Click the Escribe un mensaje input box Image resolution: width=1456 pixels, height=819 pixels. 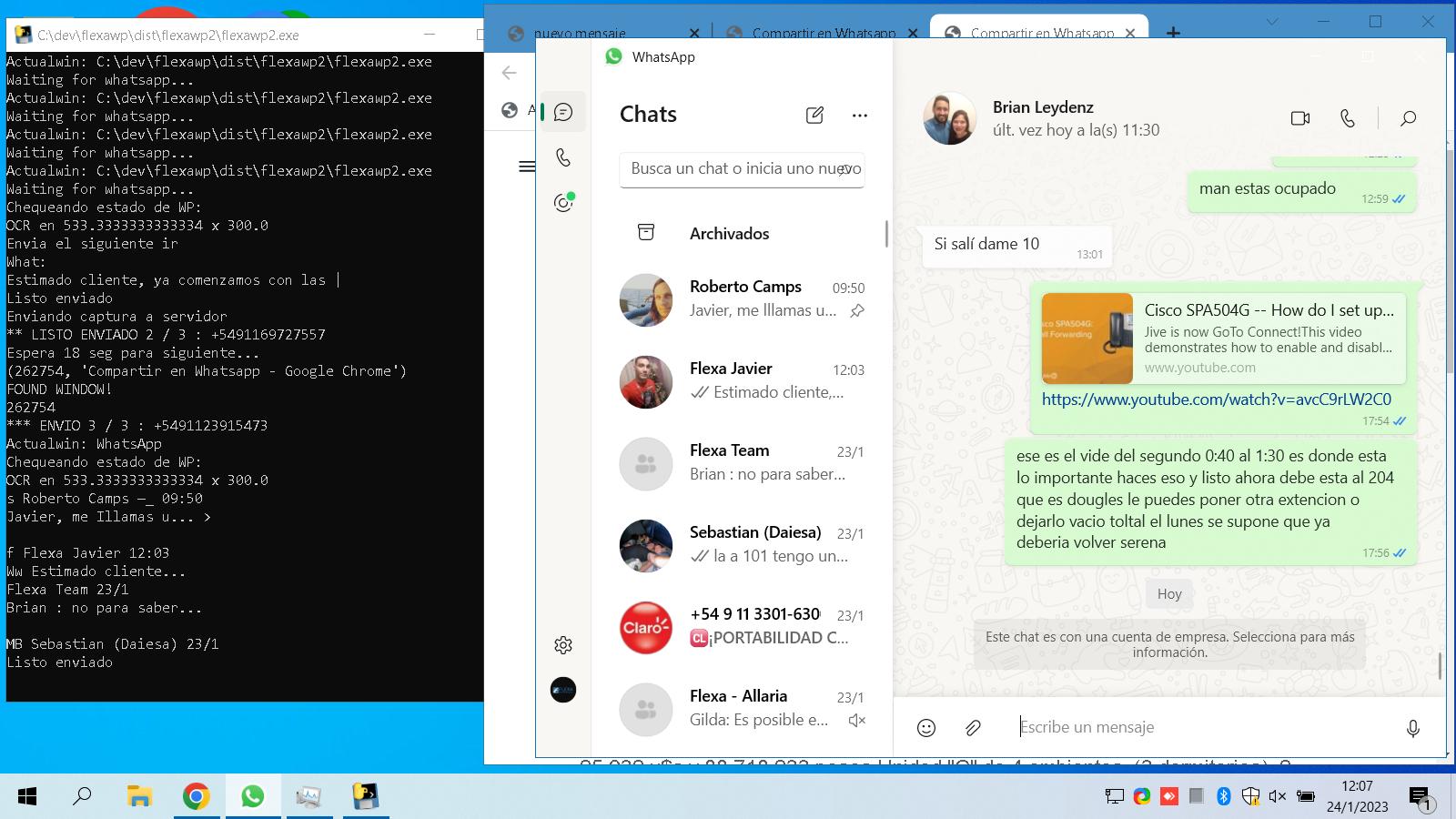tap(1201, 727)
